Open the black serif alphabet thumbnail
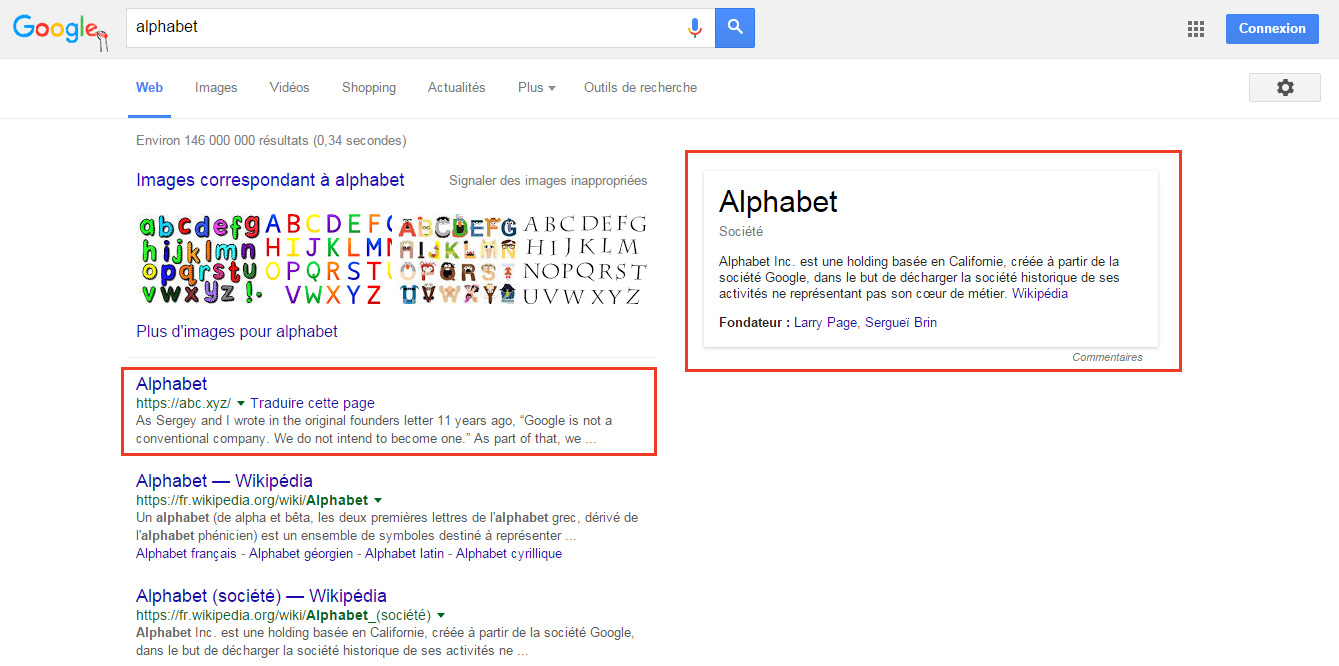1339x666 pixels. (x=584, y=259)
